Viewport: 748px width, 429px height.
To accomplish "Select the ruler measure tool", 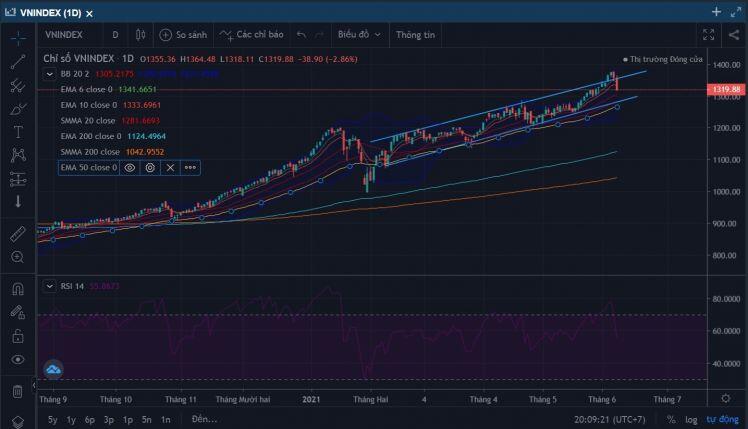I will (18, 234).
